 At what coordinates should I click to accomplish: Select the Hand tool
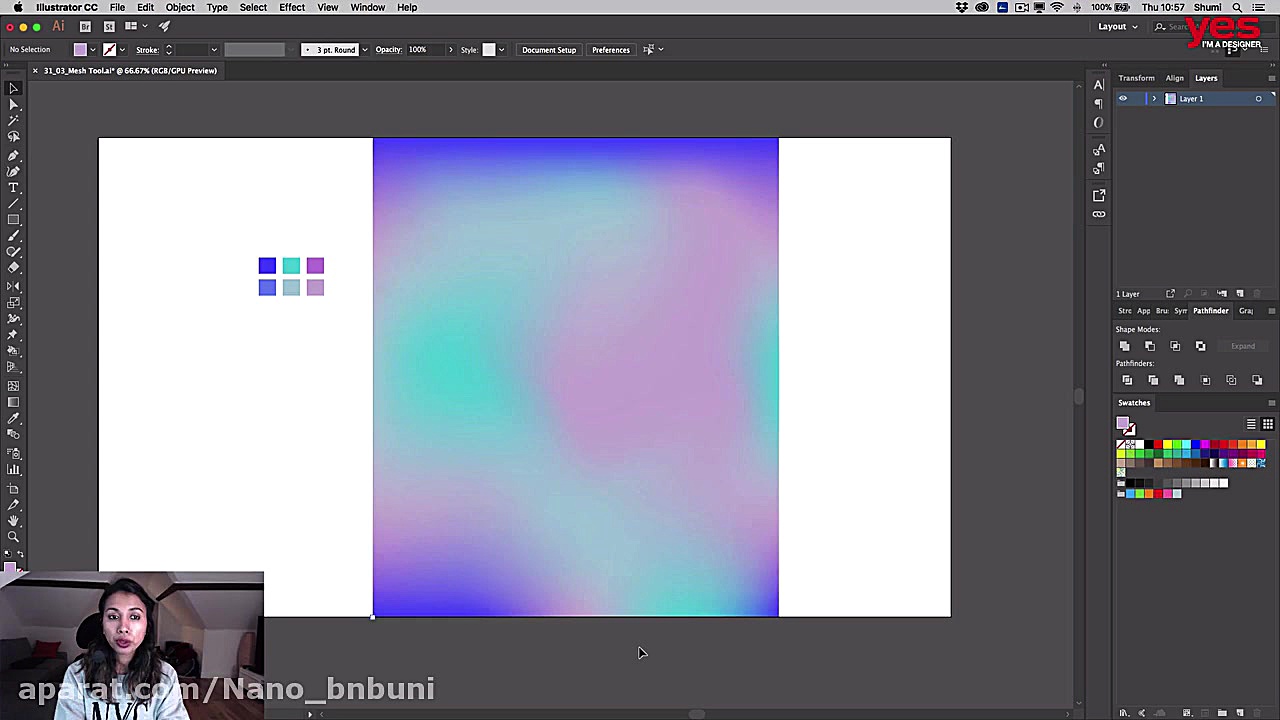coord(14,521)
